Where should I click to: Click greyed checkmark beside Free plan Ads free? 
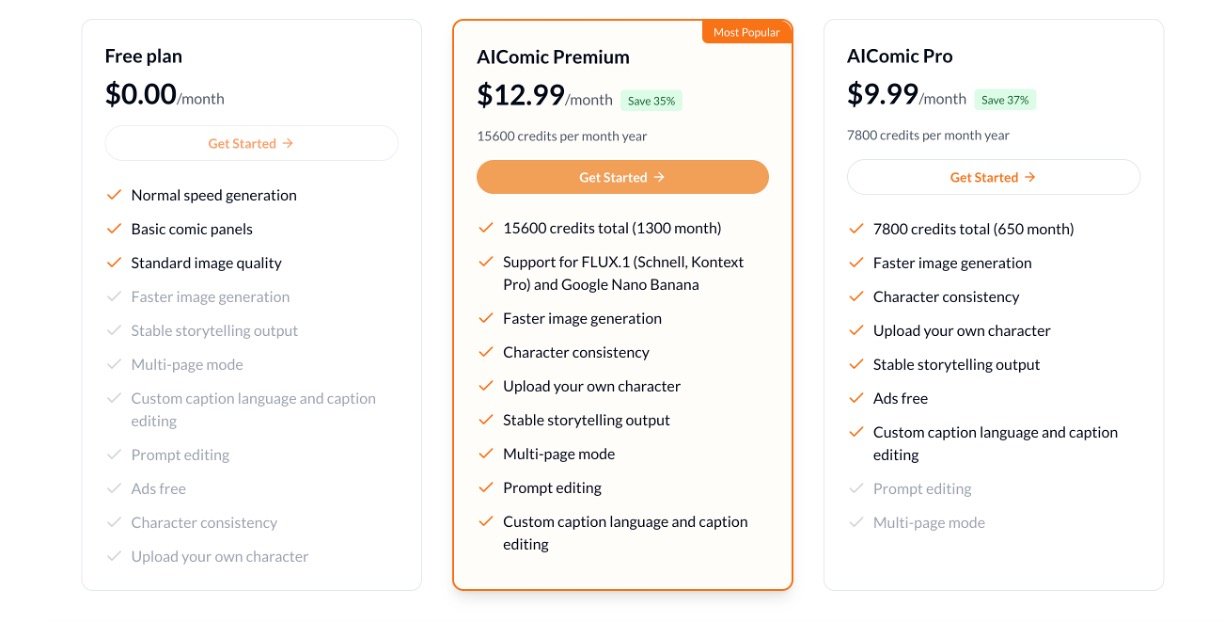(x=114, y=489)
